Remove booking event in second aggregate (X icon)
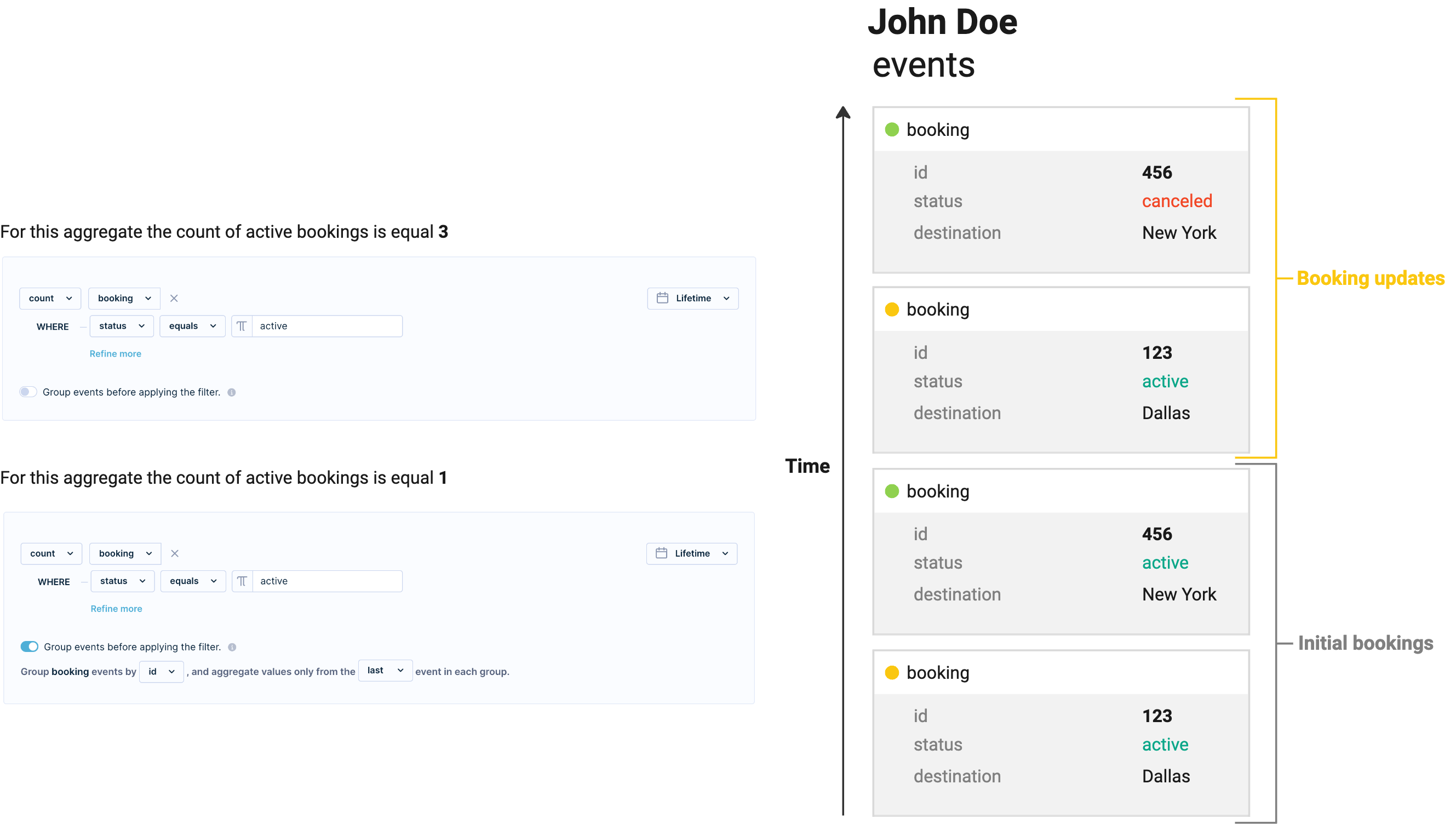 pyautogui.click(x=175, y=553)
